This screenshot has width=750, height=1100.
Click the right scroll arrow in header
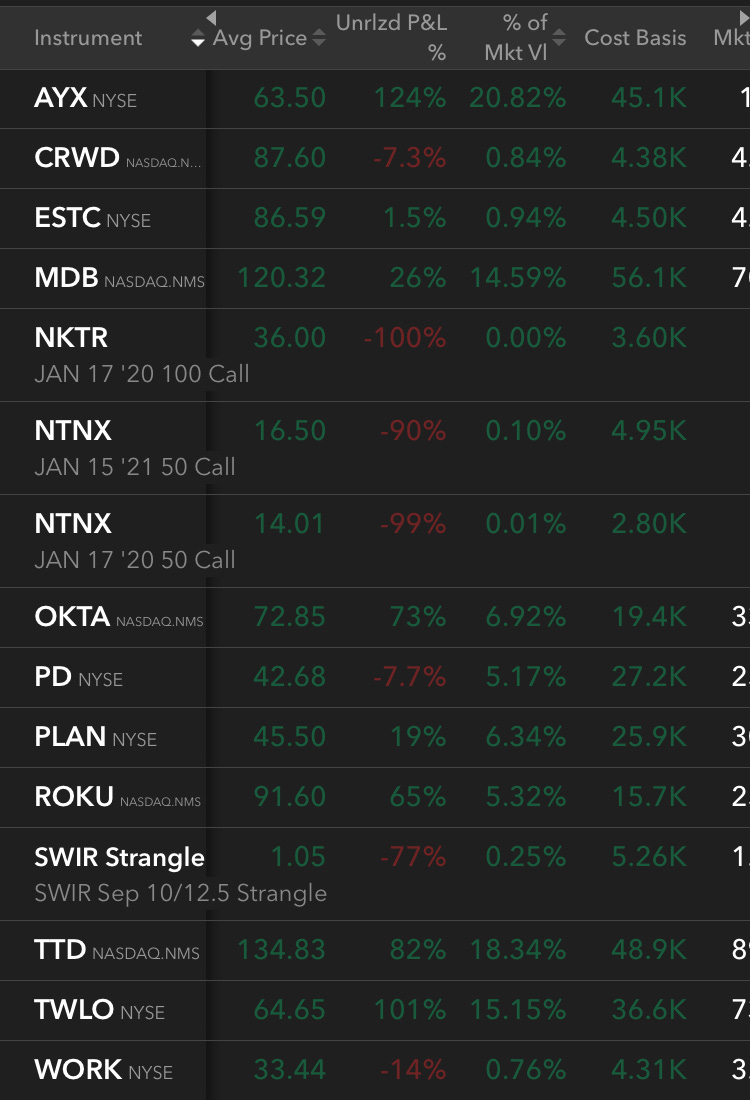pyautogui.click(x=744, y=18)
